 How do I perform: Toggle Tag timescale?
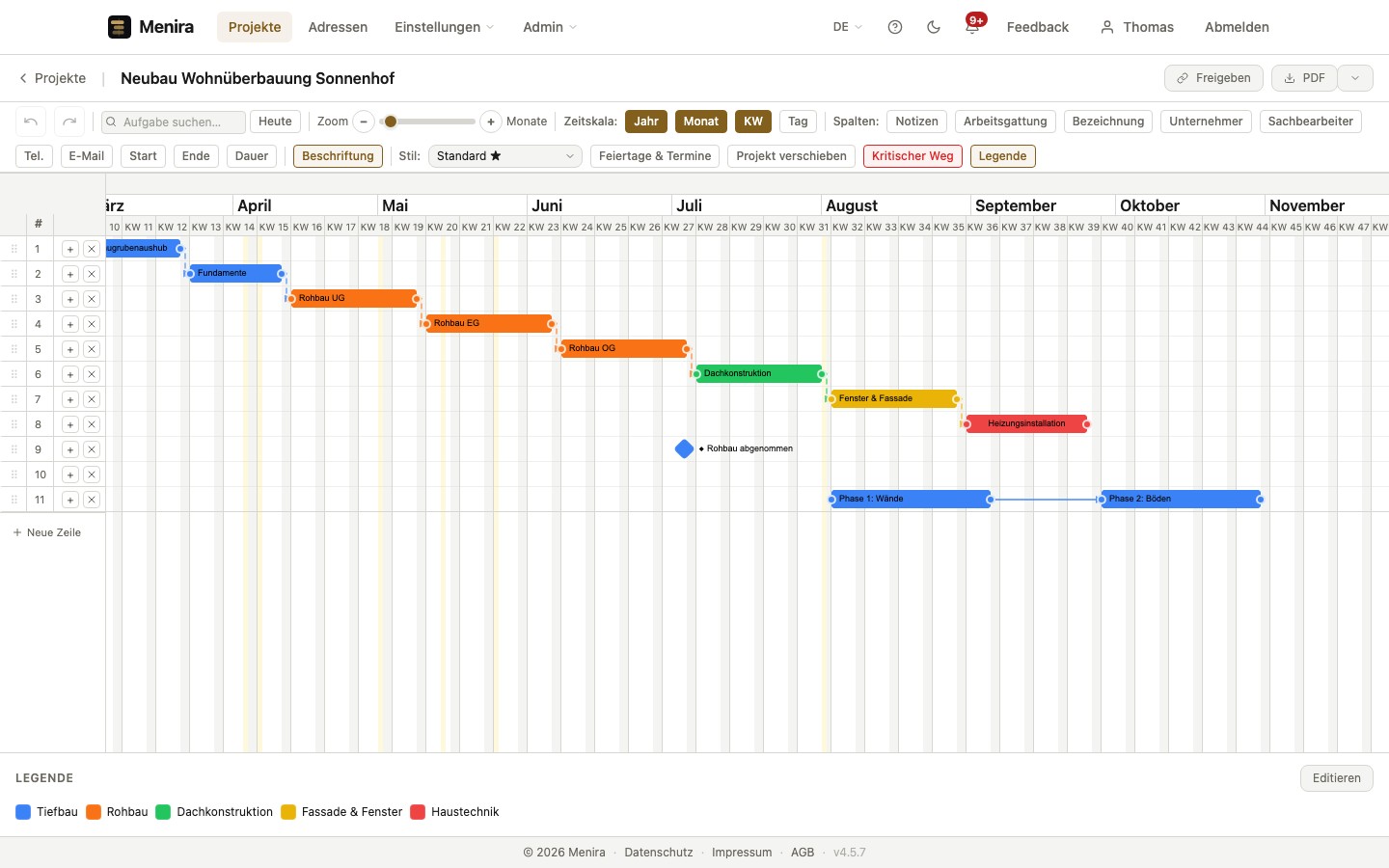tap(798, 122)
